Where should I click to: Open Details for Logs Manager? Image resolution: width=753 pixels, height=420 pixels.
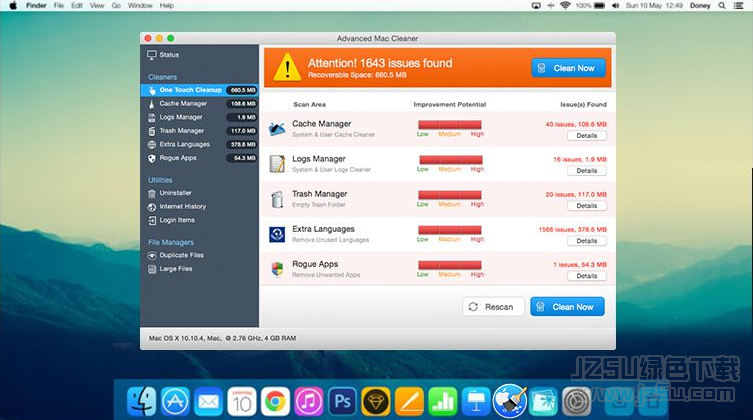(587, 171)
